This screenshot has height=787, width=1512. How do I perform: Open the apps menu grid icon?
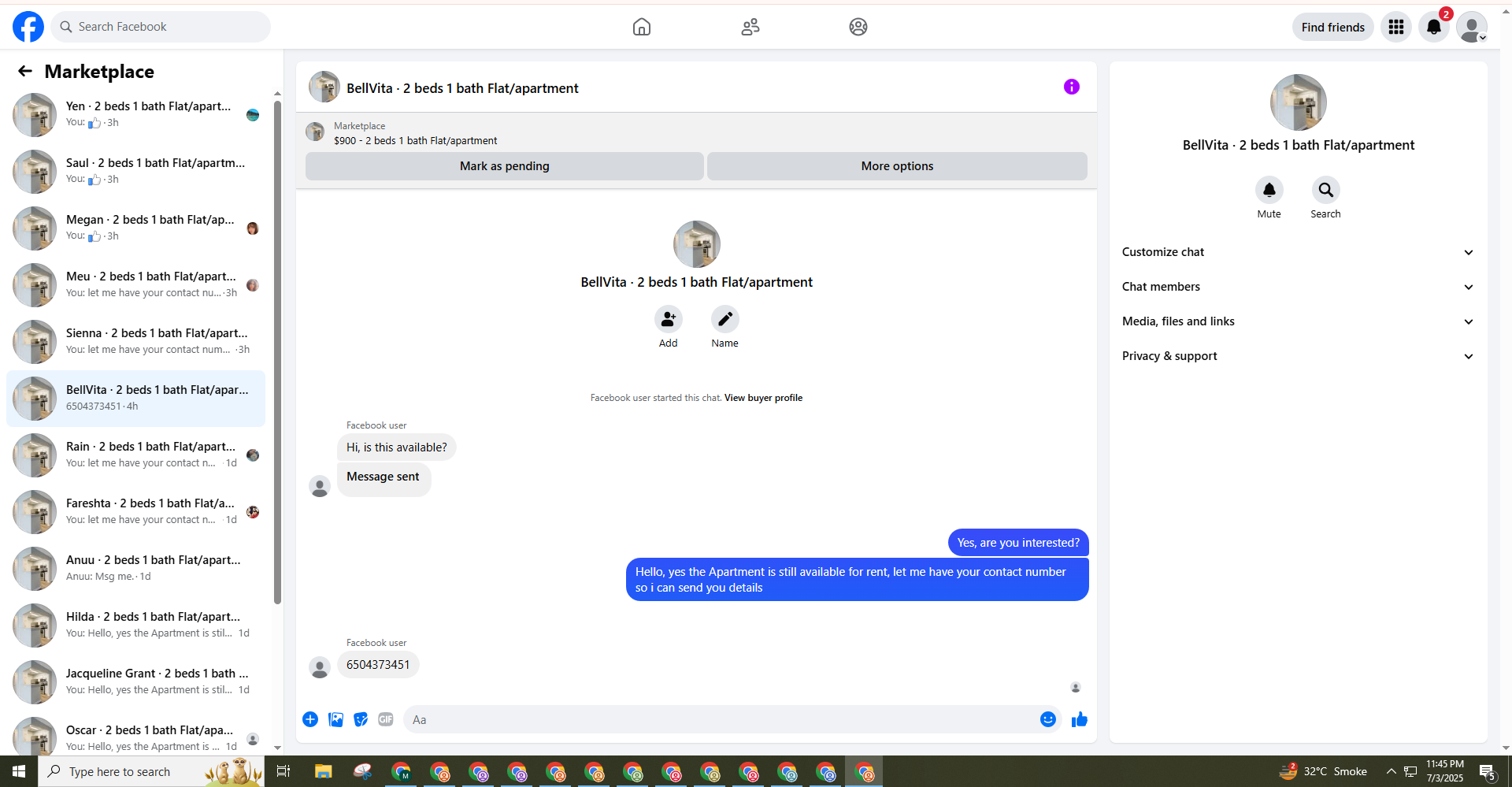[x=1396, y=27]
